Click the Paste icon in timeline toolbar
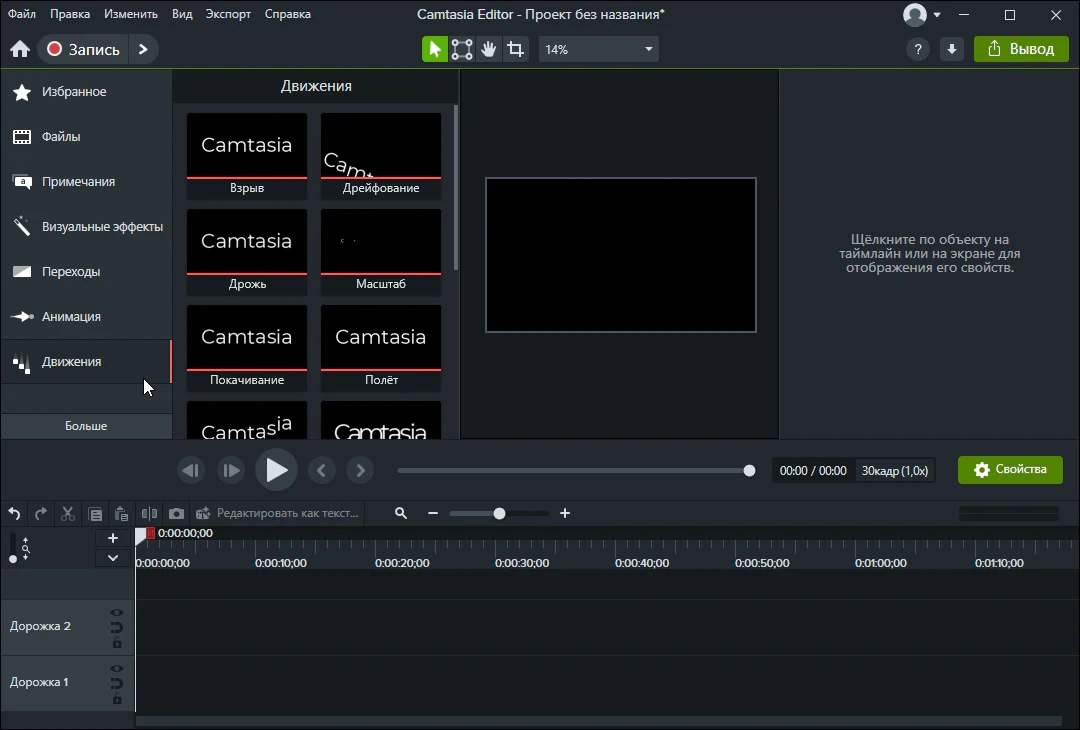Screen dimensions: 1080x730 point(121,513)
